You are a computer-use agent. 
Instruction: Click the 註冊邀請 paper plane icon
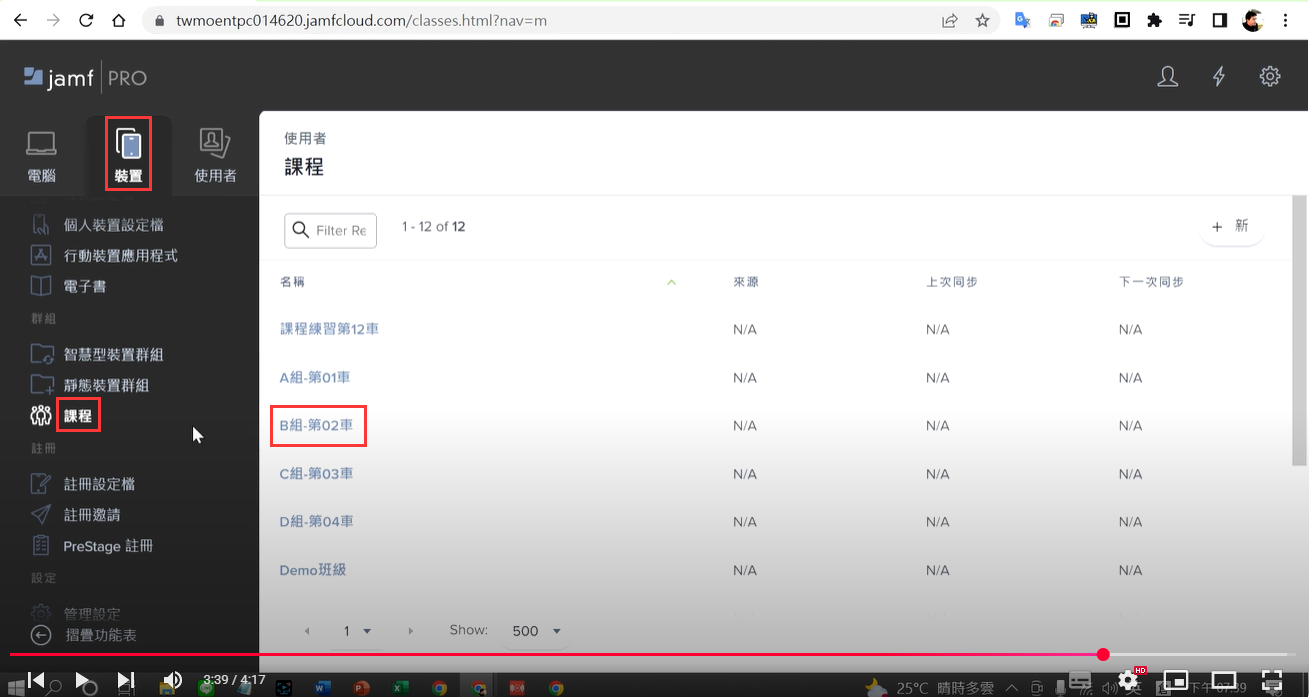41,515
